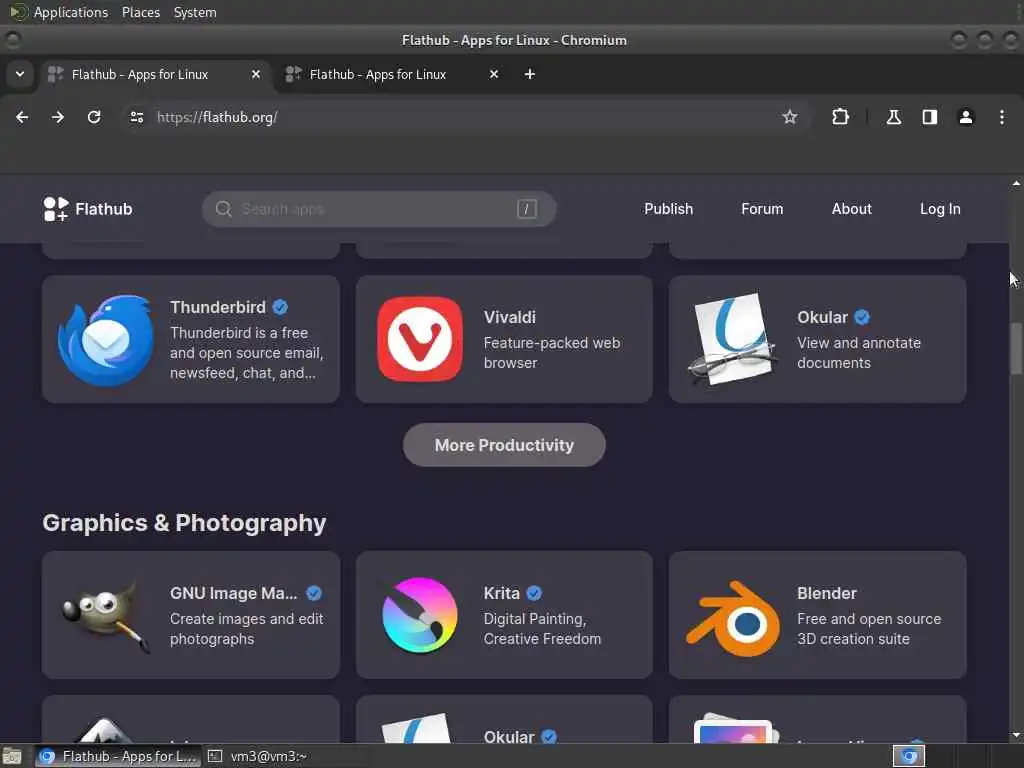Click the Graphics & Photography heading

(x=184, y=522)
